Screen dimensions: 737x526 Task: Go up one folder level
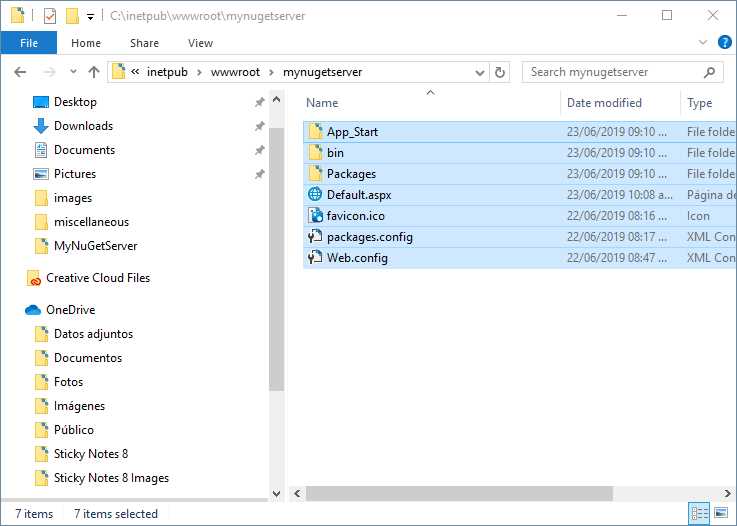point(94,72)
